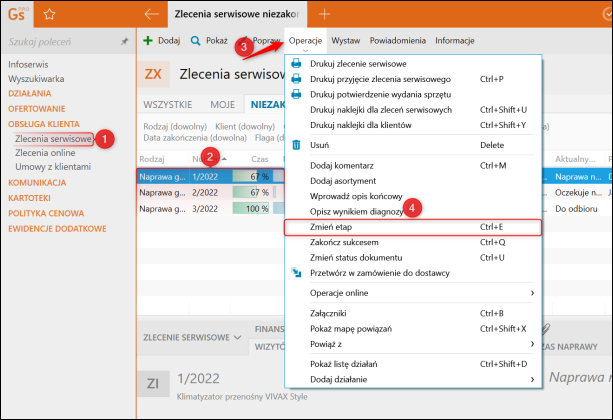Screen dimensions: 613x420
Task: Expand the OFERTOWANIE section
Action: pos(37,109)
